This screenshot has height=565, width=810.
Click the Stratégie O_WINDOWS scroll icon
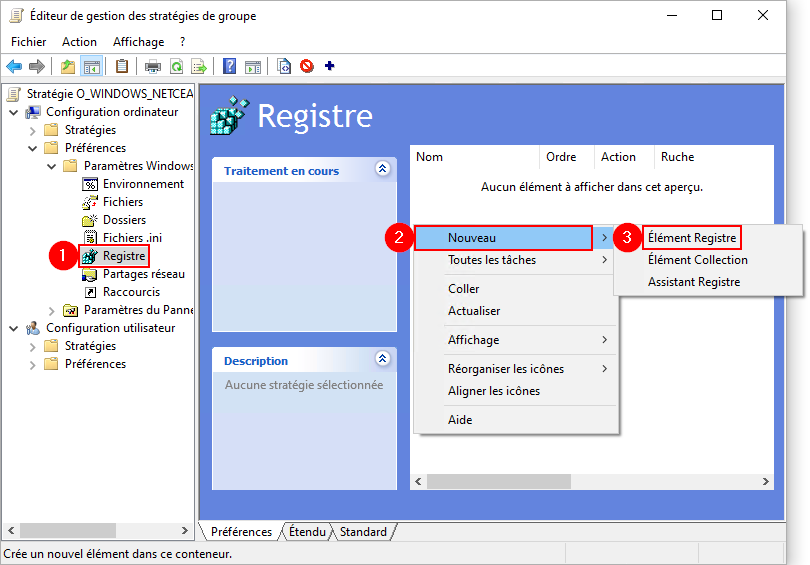14,94
